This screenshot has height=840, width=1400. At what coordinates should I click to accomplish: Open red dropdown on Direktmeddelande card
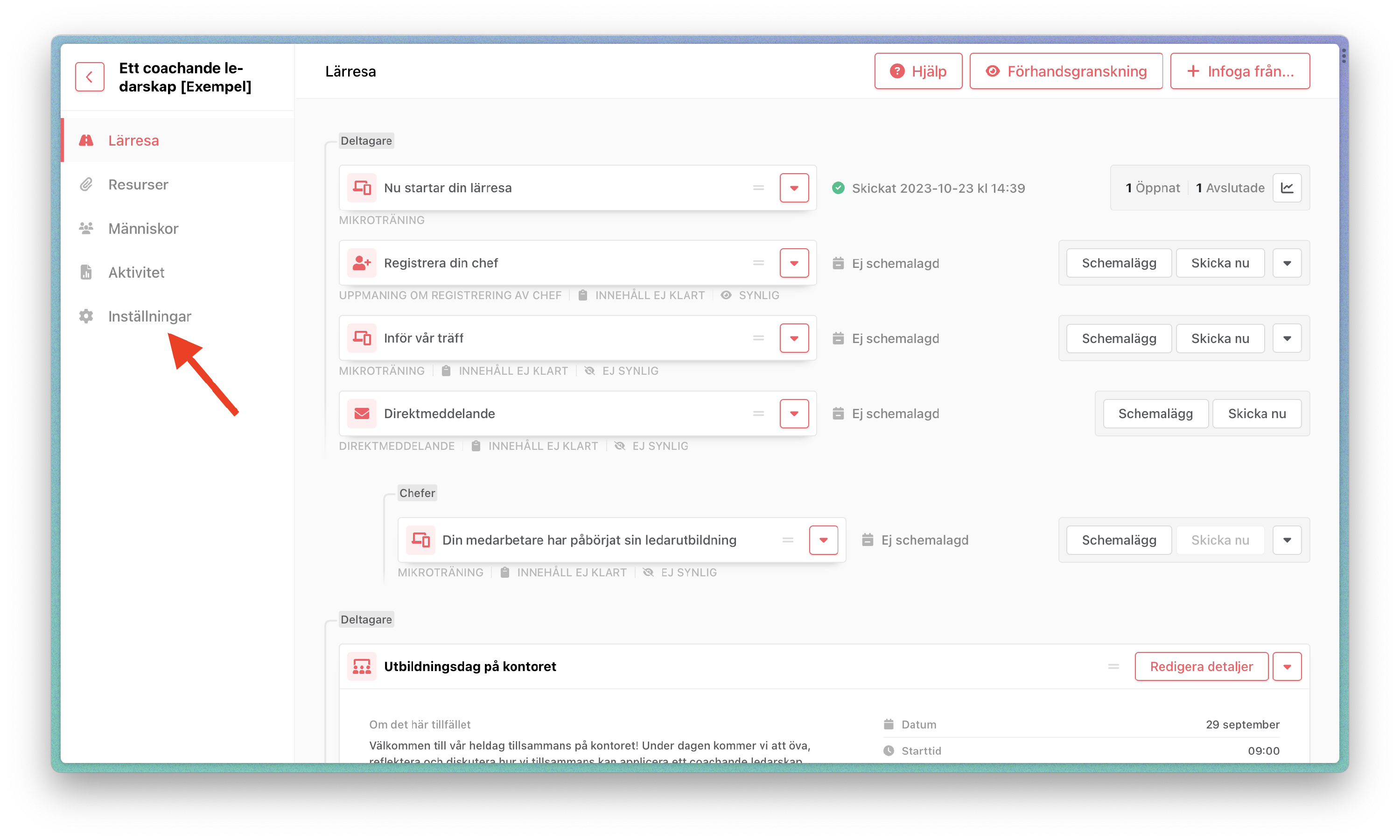click(x=794, y=414)
